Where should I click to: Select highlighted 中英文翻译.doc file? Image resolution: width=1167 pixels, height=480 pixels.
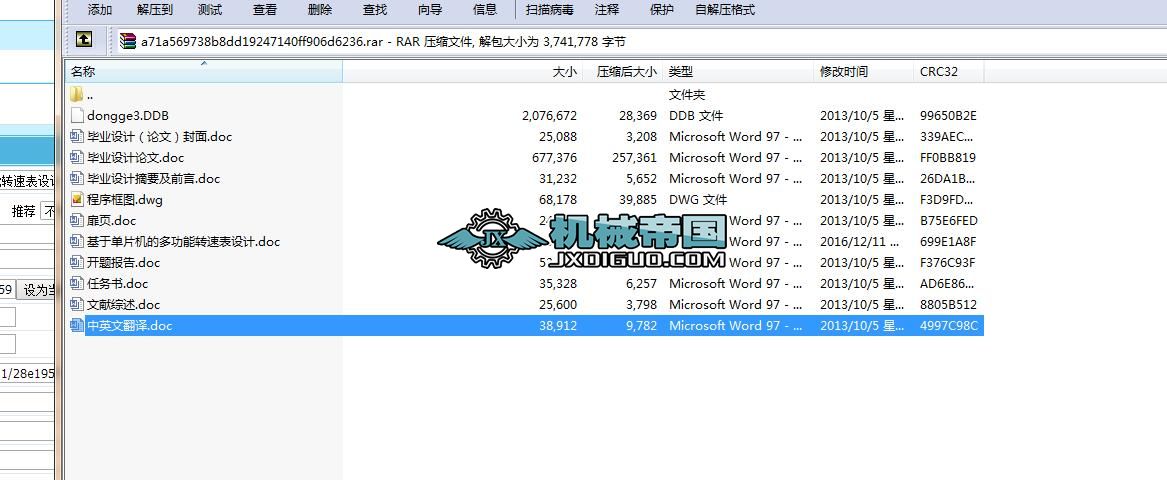(x=130, y=325)
